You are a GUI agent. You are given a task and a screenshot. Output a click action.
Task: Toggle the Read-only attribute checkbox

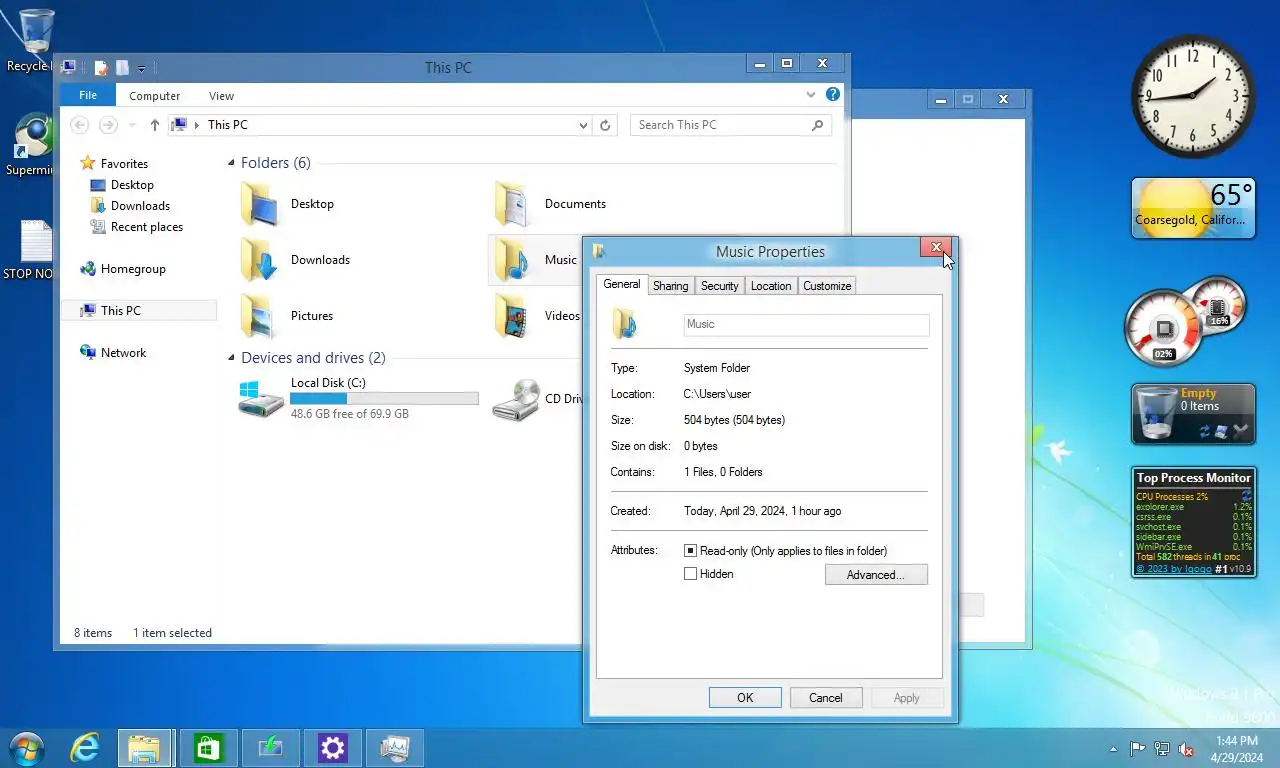(690, 551)
